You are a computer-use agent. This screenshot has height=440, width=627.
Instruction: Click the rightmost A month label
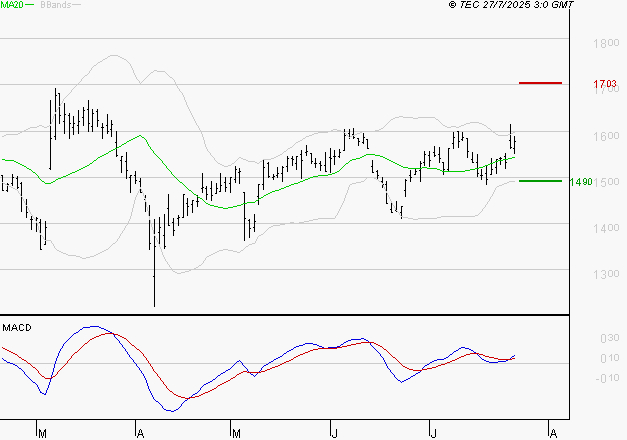coord(553,433)
